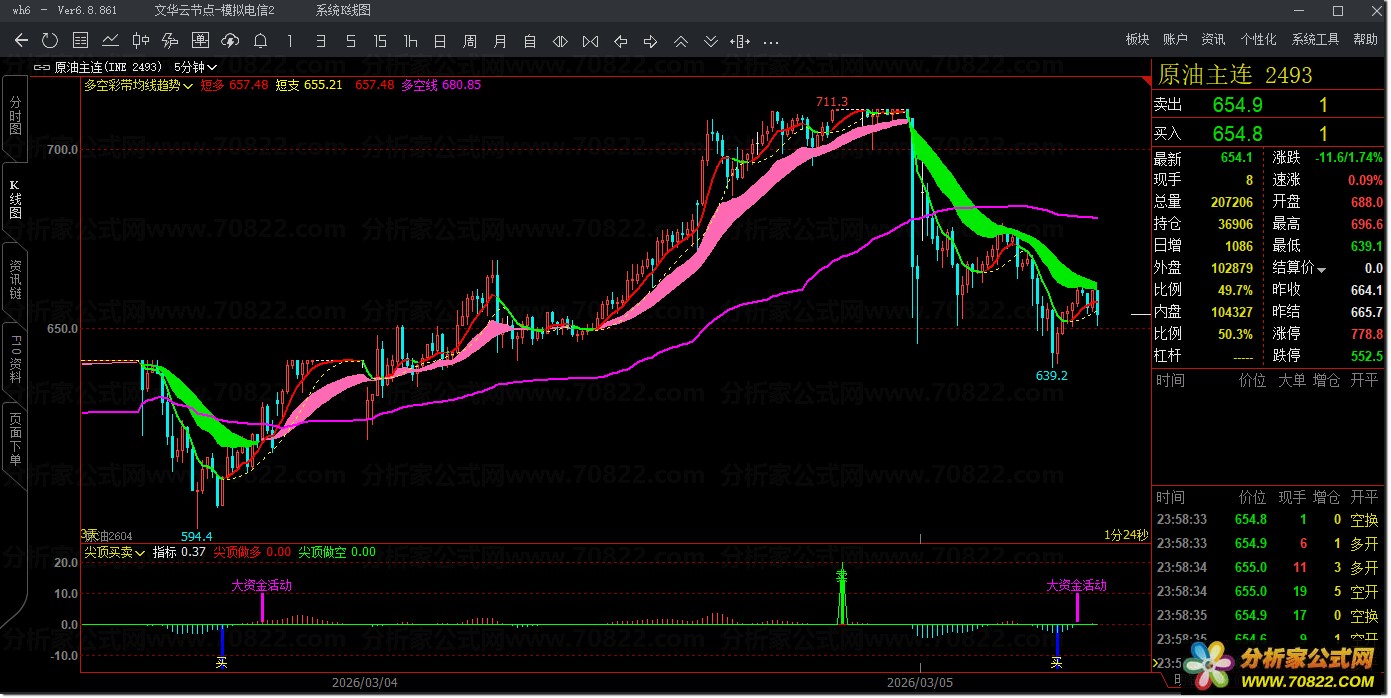Viewport: 1391px width, 698px height.
Task: Click the double chevron down icon
Action: click(711, 41)
